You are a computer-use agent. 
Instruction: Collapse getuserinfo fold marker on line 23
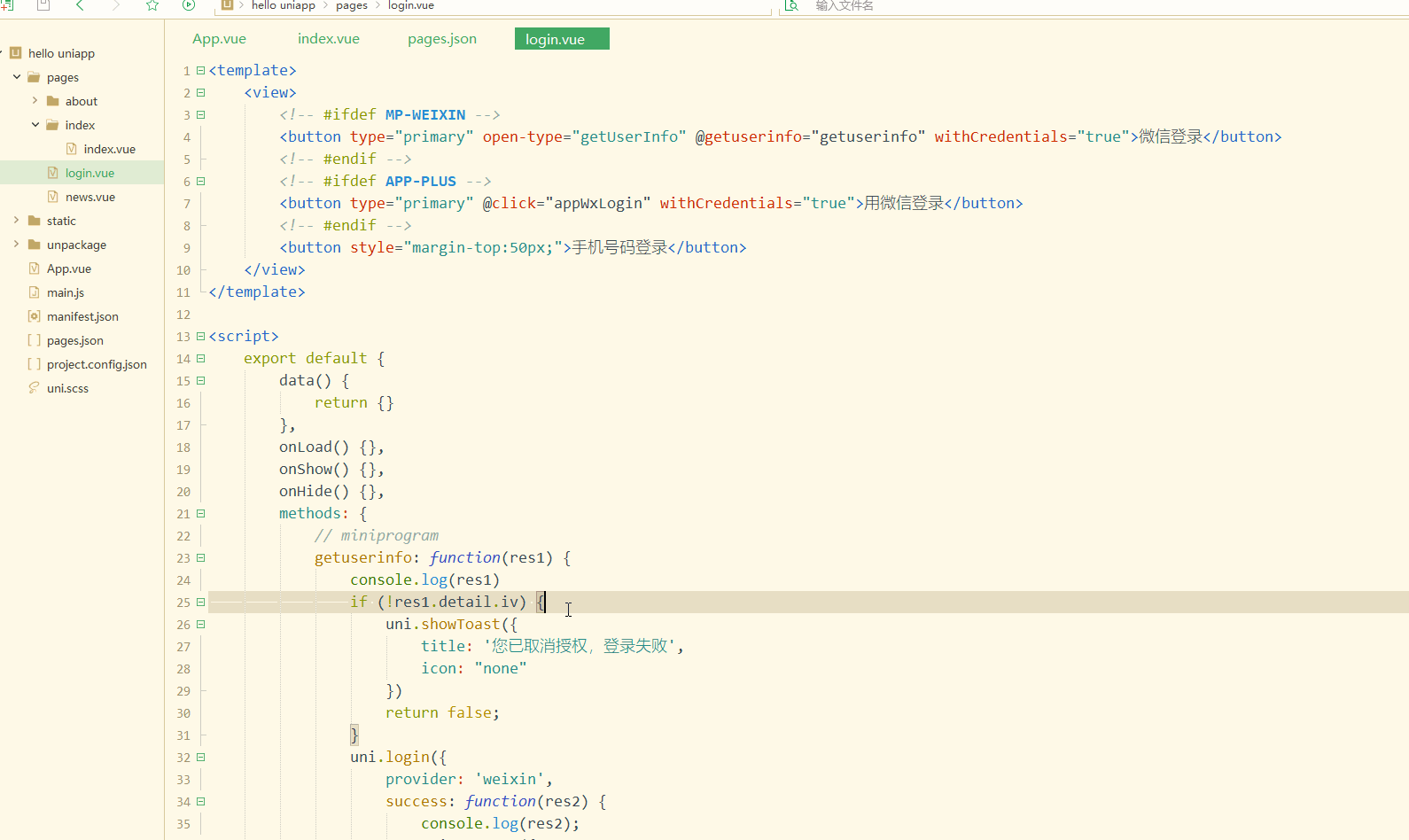click(x=200, y=557)
